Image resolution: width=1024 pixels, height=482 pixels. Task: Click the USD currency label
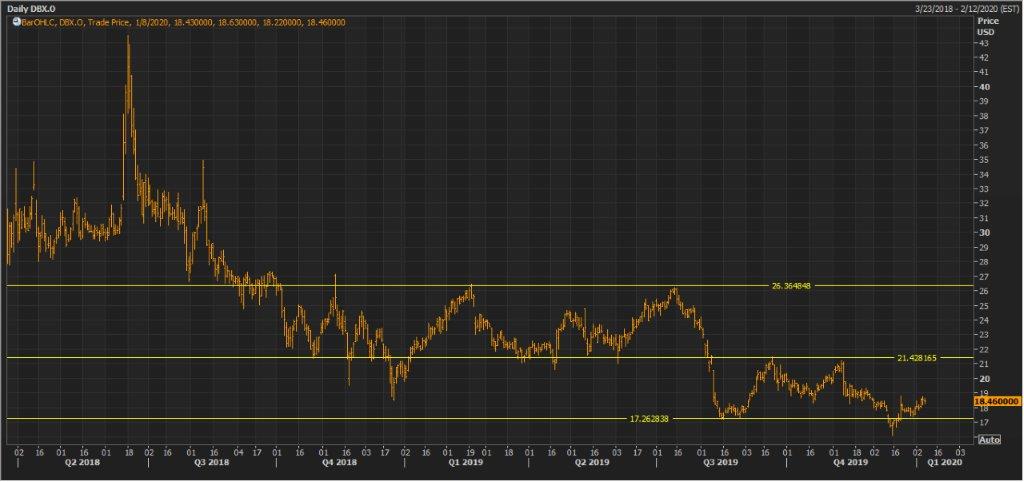984,31
